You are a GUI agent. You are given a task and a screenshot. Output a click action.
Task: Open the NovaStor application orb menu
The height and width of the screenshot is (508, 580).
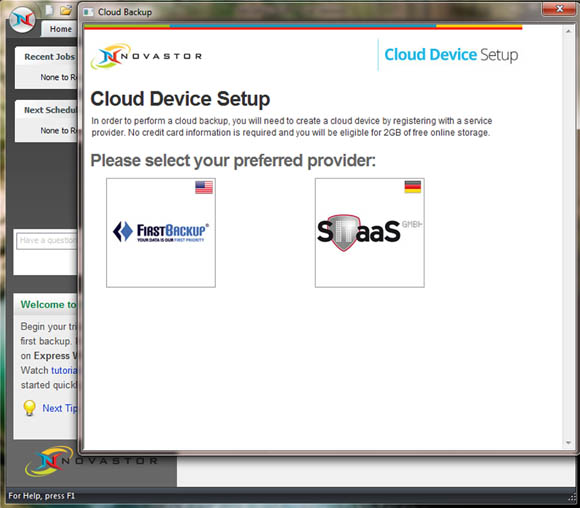click(23, 20)
